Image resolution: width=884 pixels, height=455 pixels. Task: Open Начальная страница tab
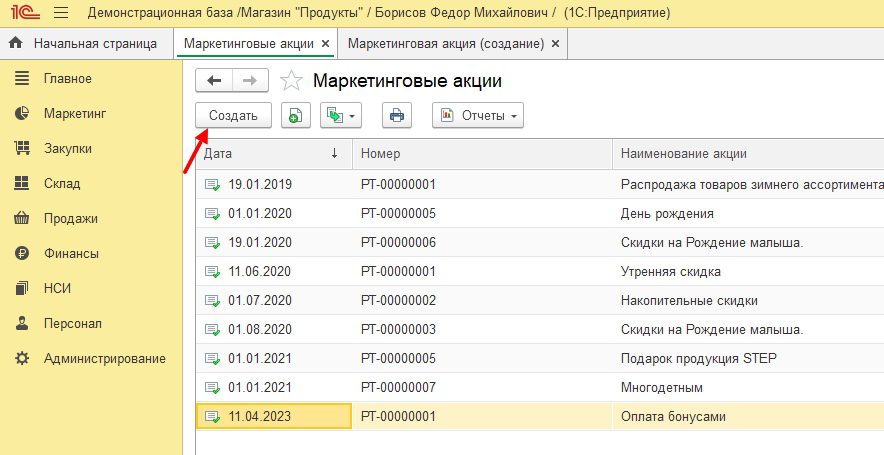pos(84,44)
